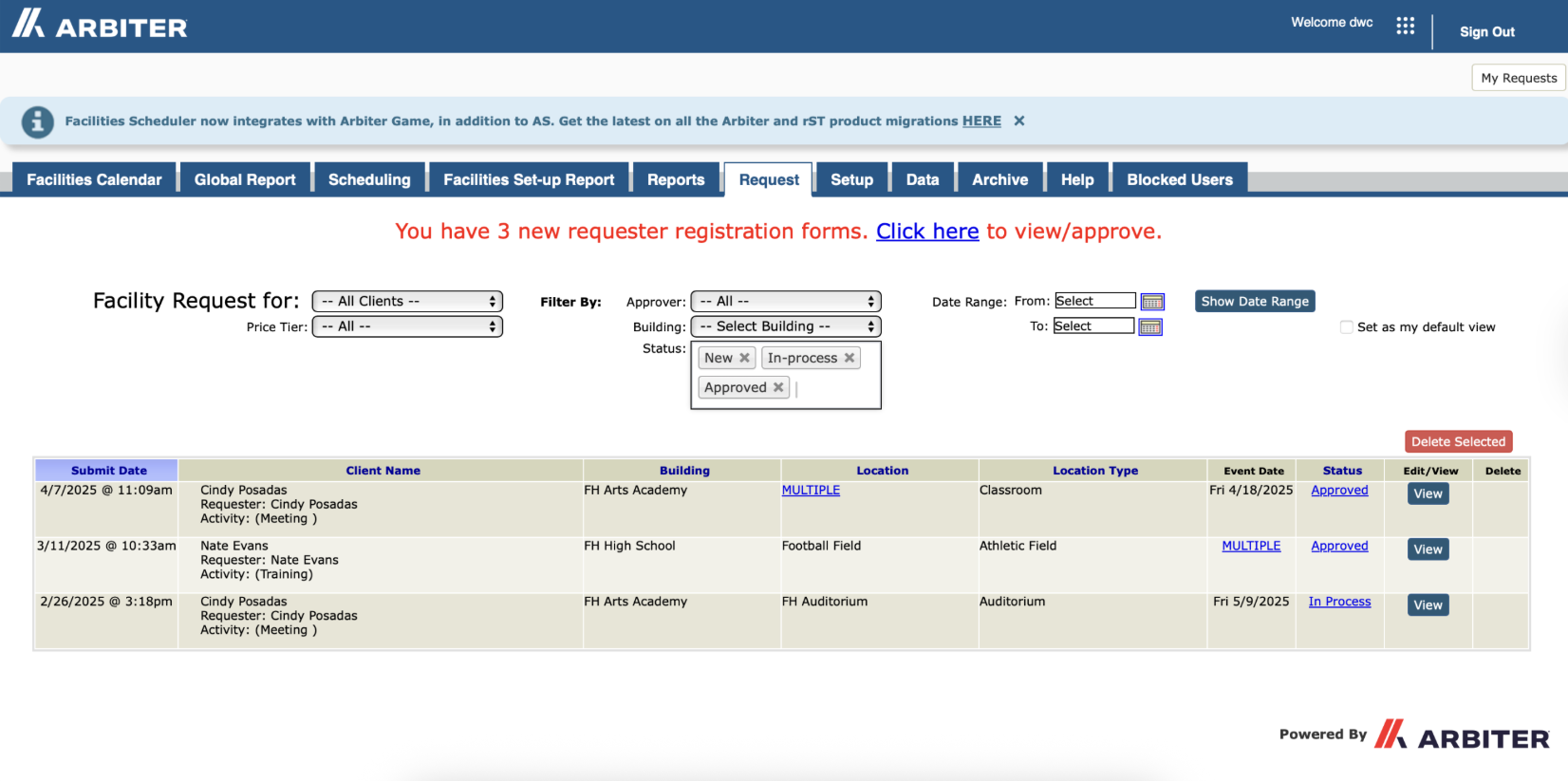The image size is (1568, 781).
Task: View the 4/7/2025 Cindy Posadas request
Action: 1428,493
